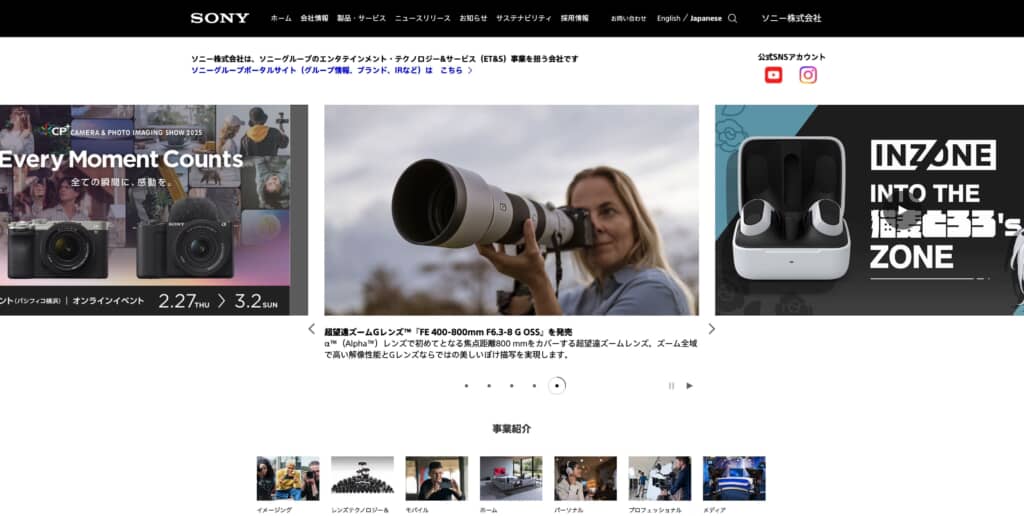Open the 会社情報 menu
Image resolution: width=1024 pixels, height=516 pixels.
(x=314, y=18)
